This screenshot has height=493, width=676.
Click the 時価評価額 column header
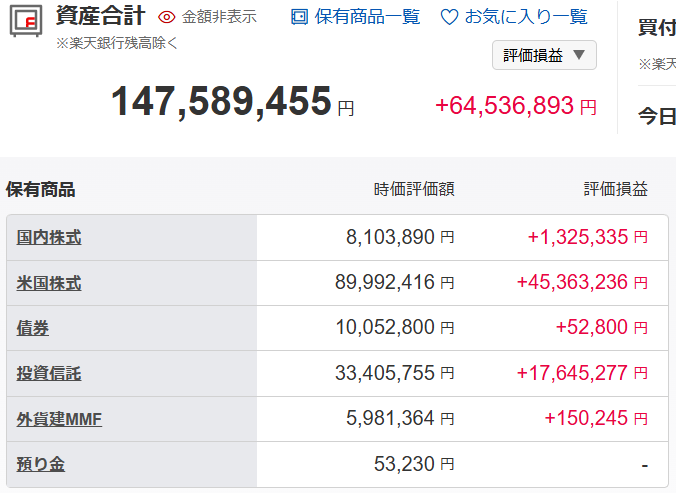coord(414,188)
